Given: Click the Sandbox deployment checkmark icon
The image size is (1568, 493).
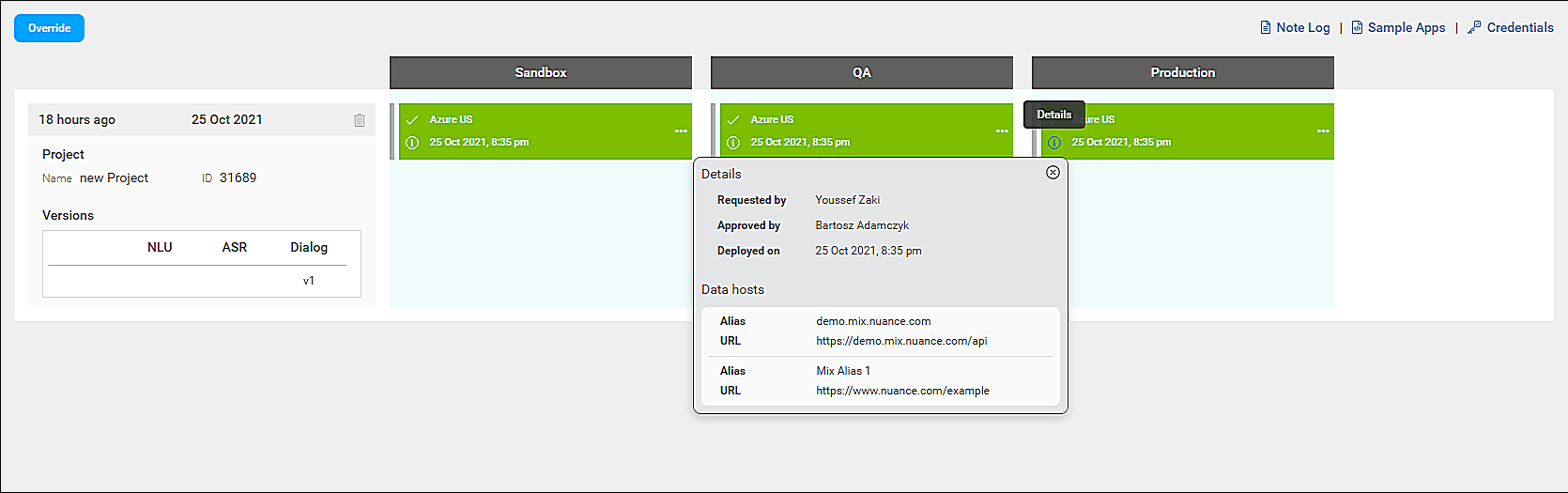Looking at the screenshot, I should 411,120.
